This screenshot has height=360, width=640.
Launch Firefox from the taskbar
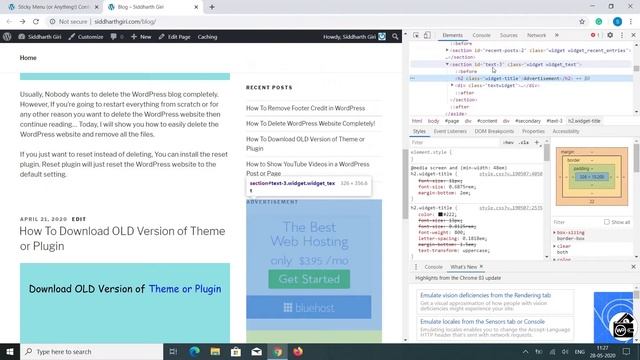pos(298,351)
